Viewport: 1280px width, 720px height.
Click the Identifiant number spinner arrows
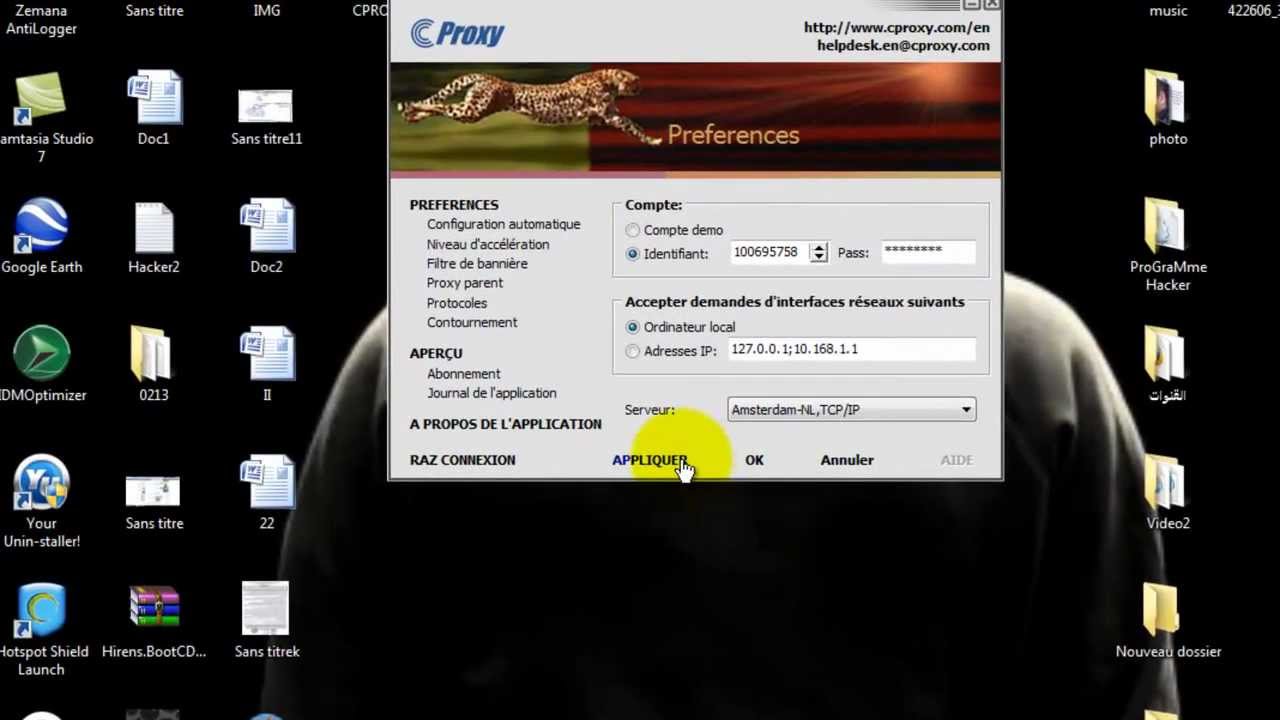click(819, 253)
